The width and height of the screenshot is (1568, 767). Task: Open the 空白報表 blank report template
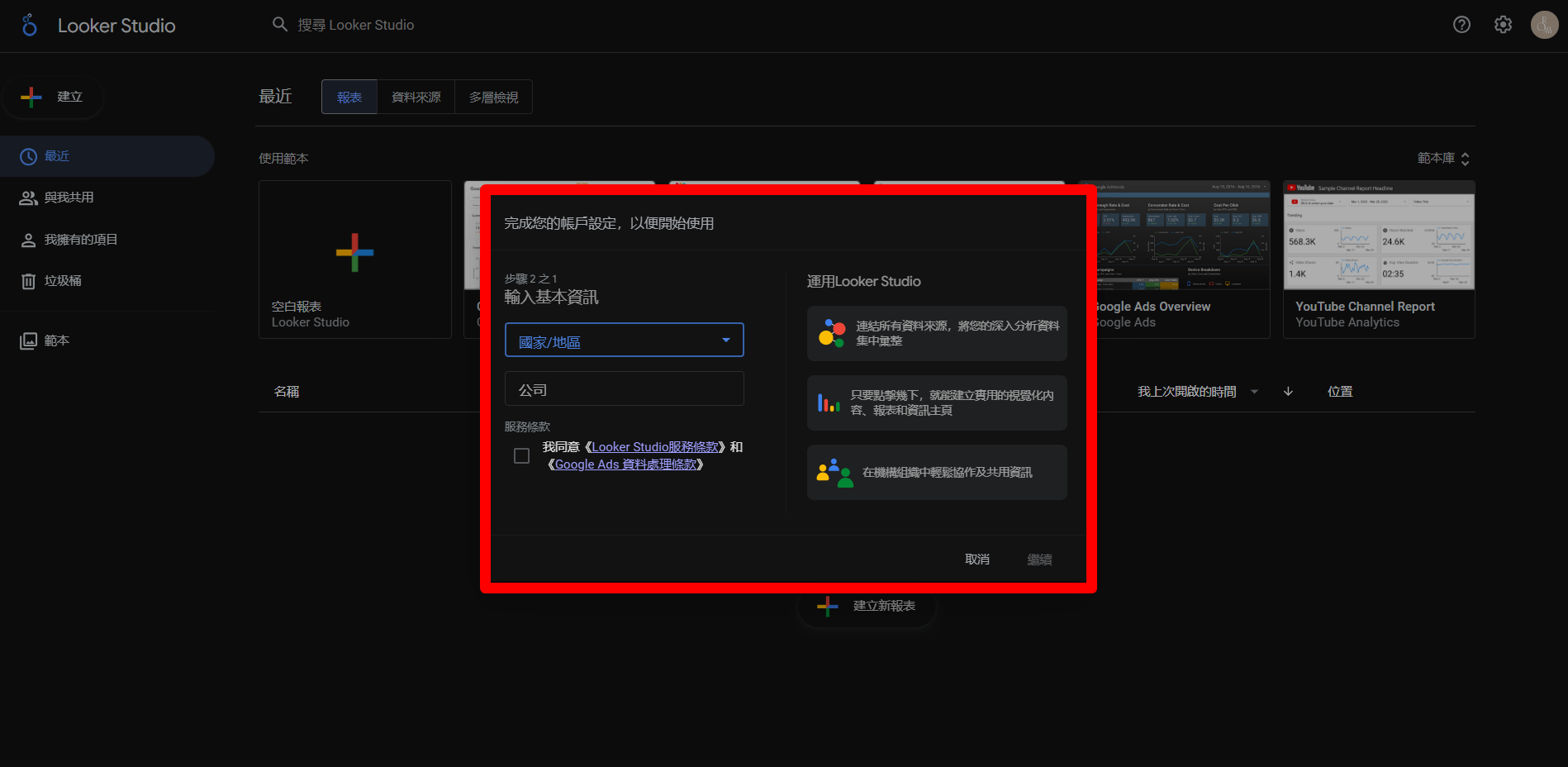[x=355, y=260]
